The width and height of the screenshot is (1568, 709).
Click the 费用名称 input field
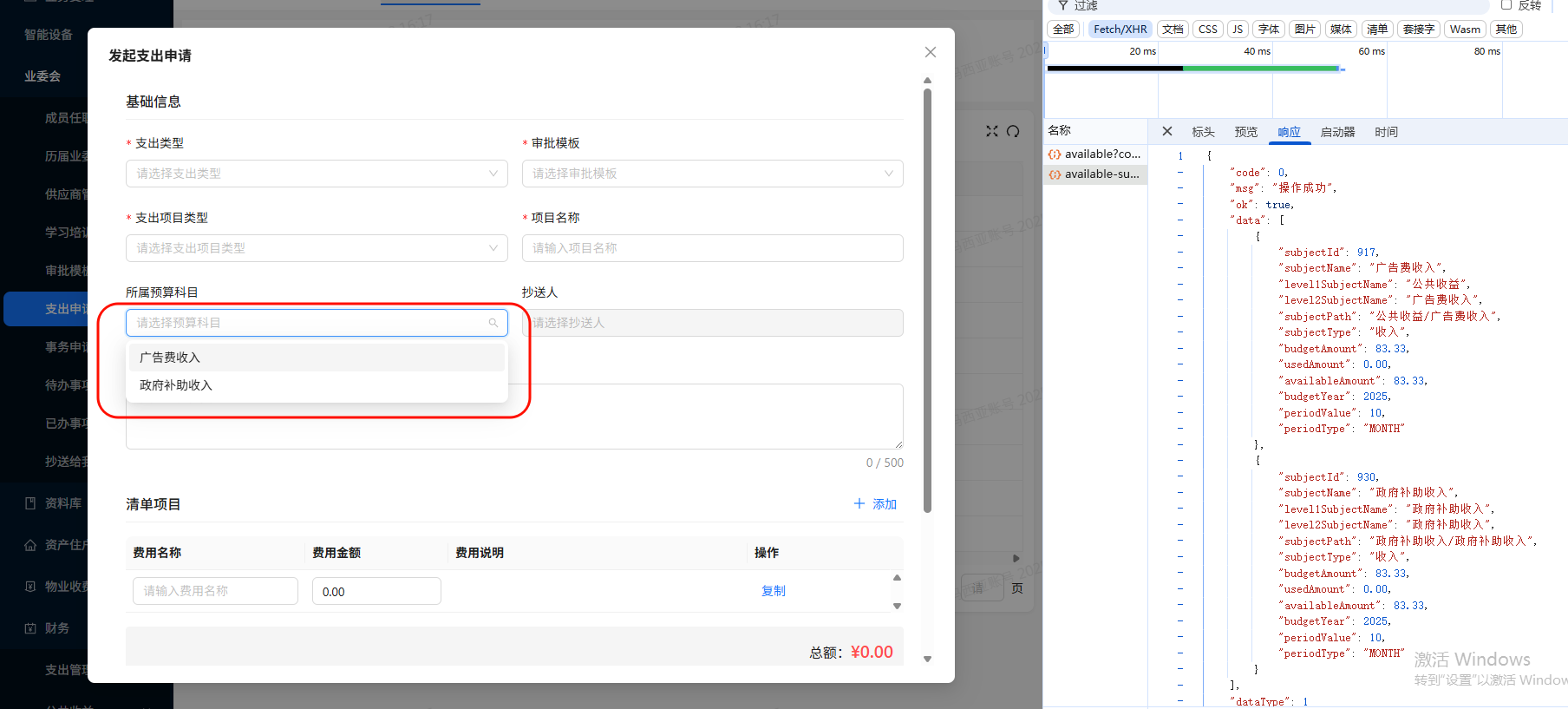(215, 591)
